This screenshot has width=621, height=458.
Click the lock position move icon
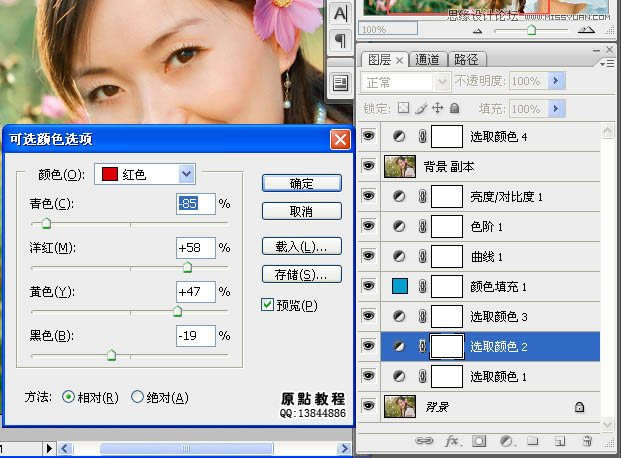click(x=437, y=108)
